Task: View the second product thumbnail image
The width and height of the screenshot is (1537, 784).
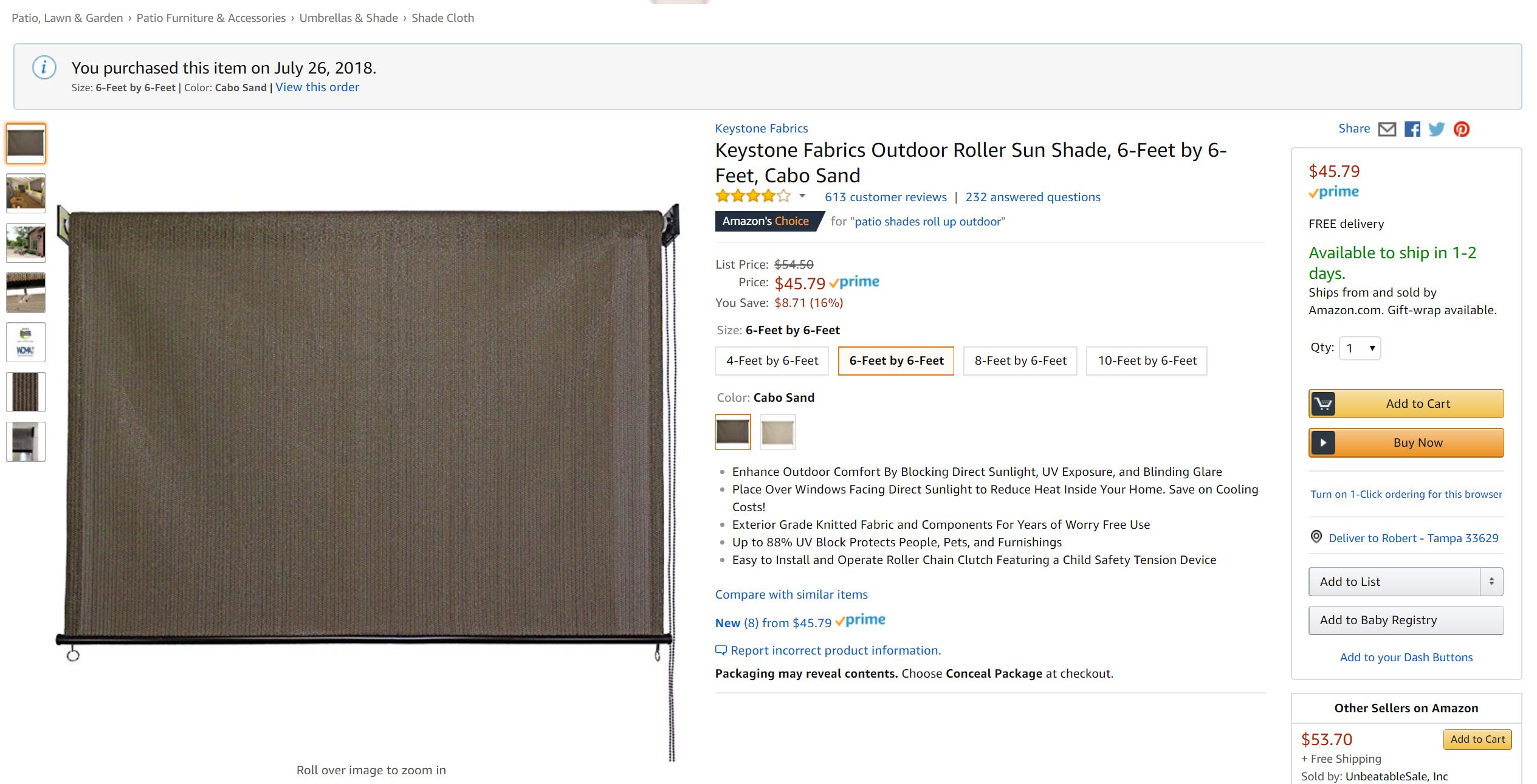Action: coord(26,193)
